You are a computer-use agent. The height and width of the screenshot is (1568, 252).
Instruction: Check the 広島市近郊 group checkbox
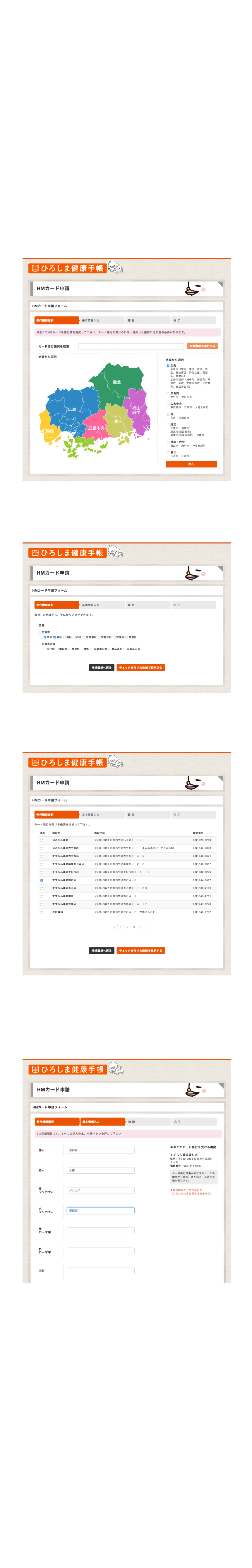40,643
